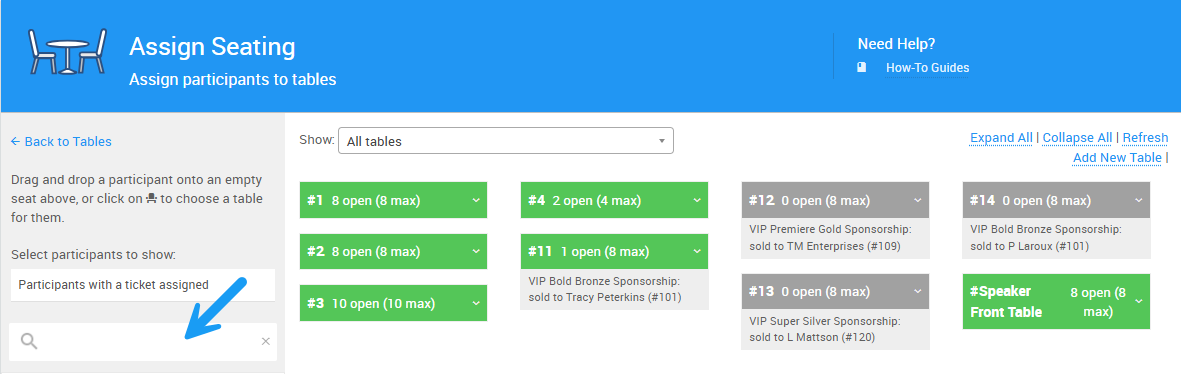This screenshot has height=374, width=1181.
Task: Expand table #11 chevron
Action: 697,251
